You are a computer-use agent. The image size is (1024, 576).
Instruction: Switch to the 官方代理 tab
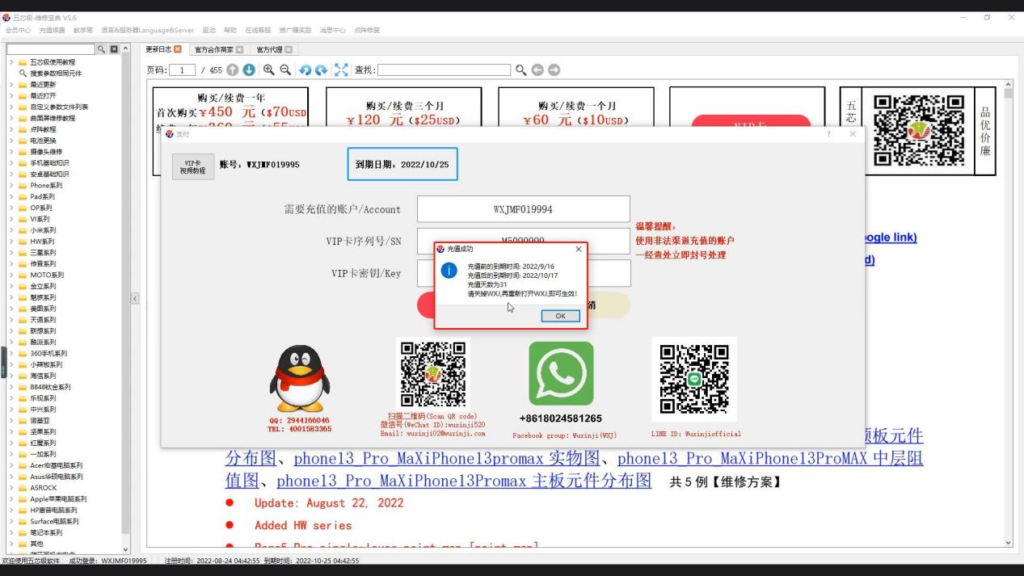(x=269, y=50)
